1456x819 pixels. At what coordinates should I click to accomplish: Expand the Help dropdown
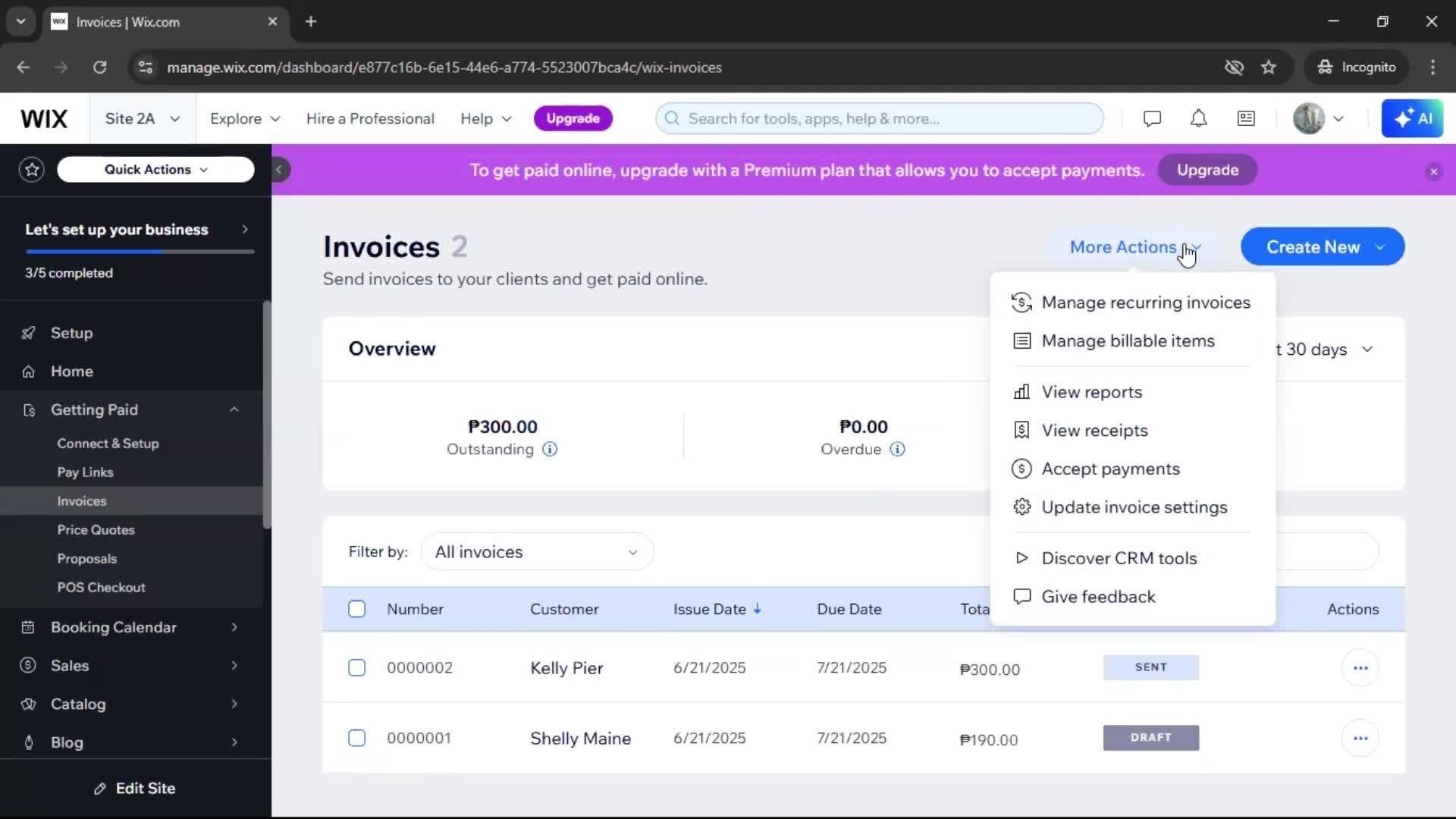click(x=486, y=119)
